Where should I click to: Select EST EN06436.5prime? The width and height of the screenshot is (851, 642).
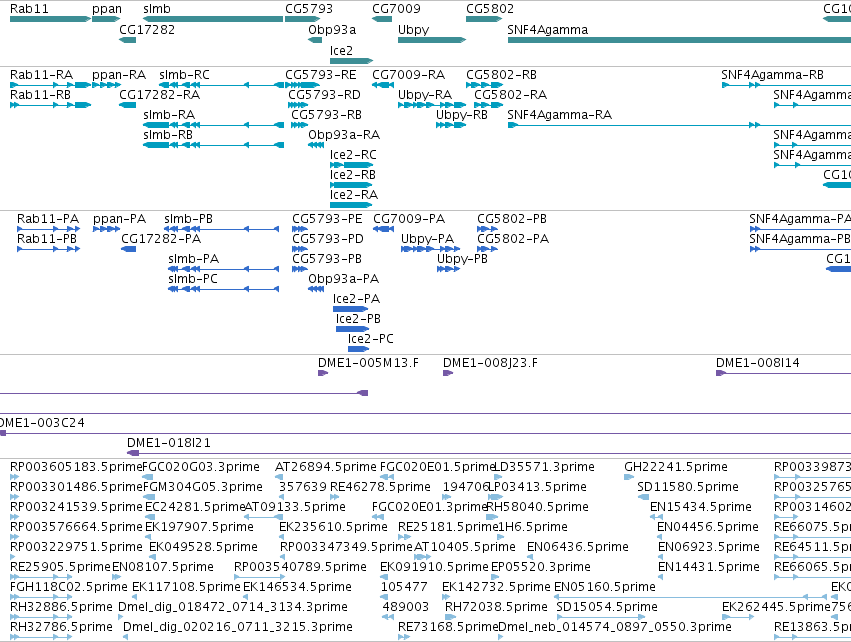[578, 546]
